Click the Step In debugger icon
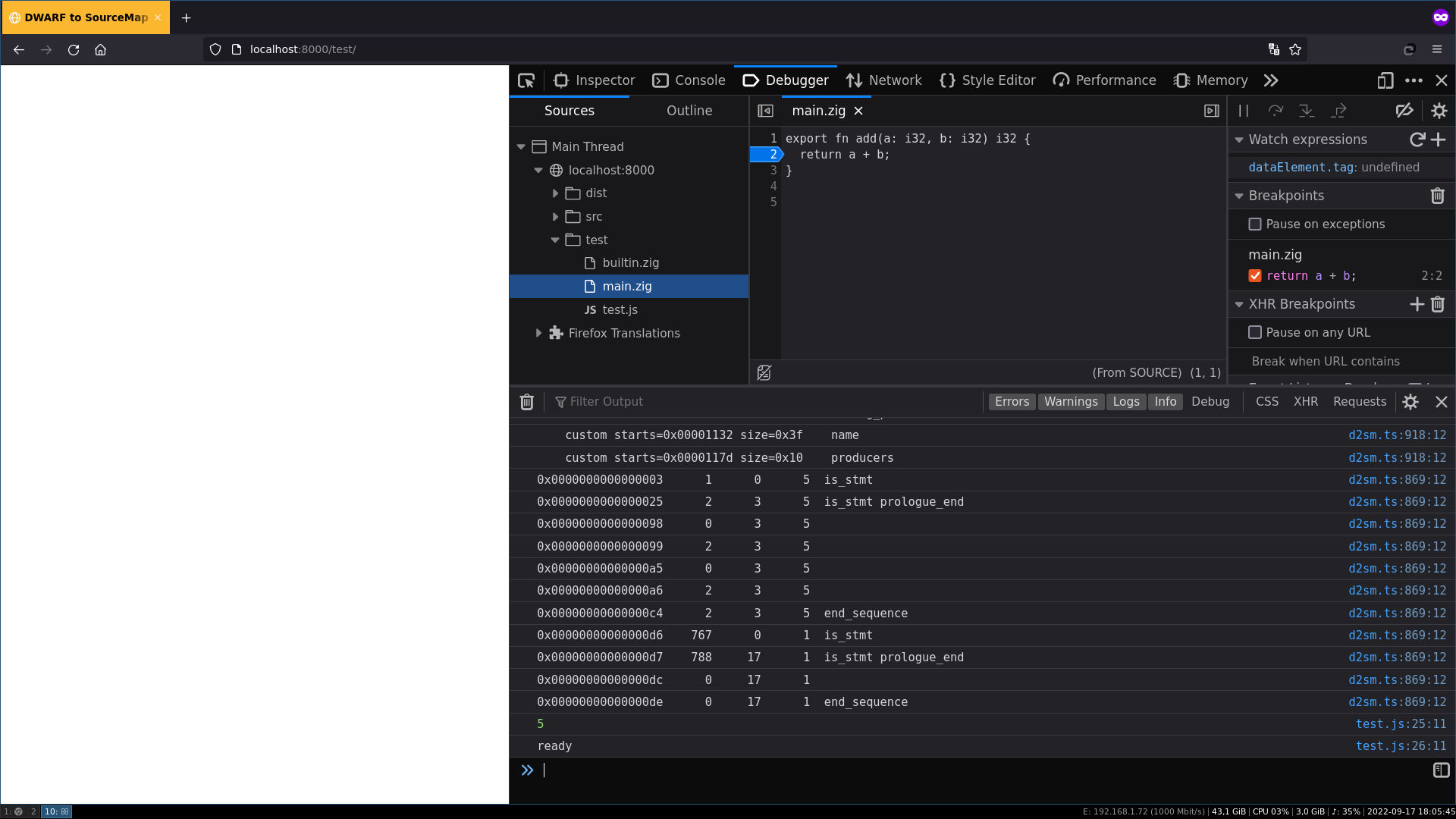 coord(1307,111)
